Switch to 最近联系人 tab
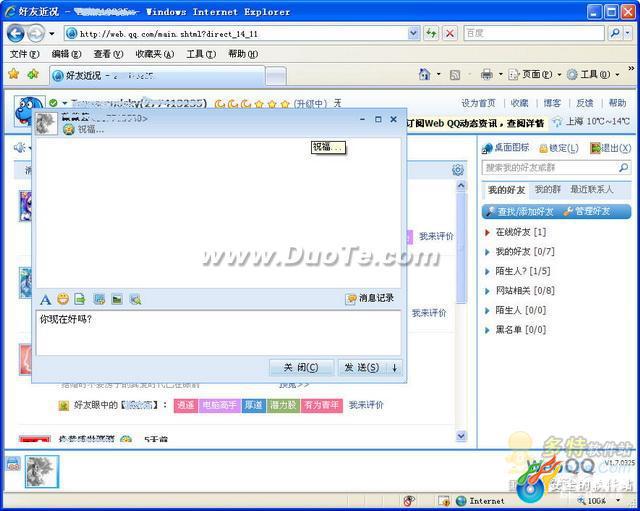This screenshot has width=640, height=511. click(x=592, y=189)
